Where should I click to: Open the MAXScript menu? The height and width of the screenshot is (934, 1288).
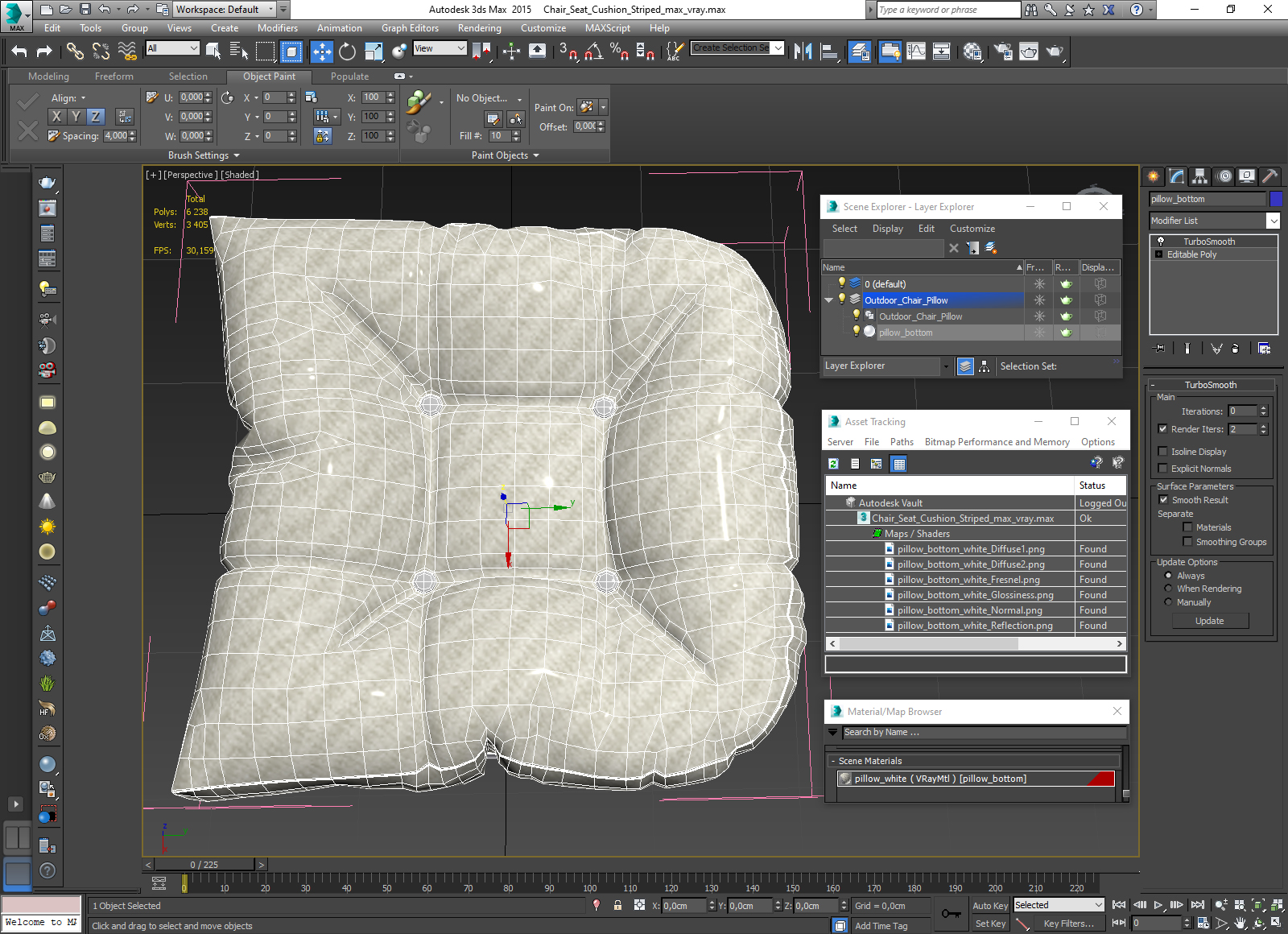click(x=607, y=28)
